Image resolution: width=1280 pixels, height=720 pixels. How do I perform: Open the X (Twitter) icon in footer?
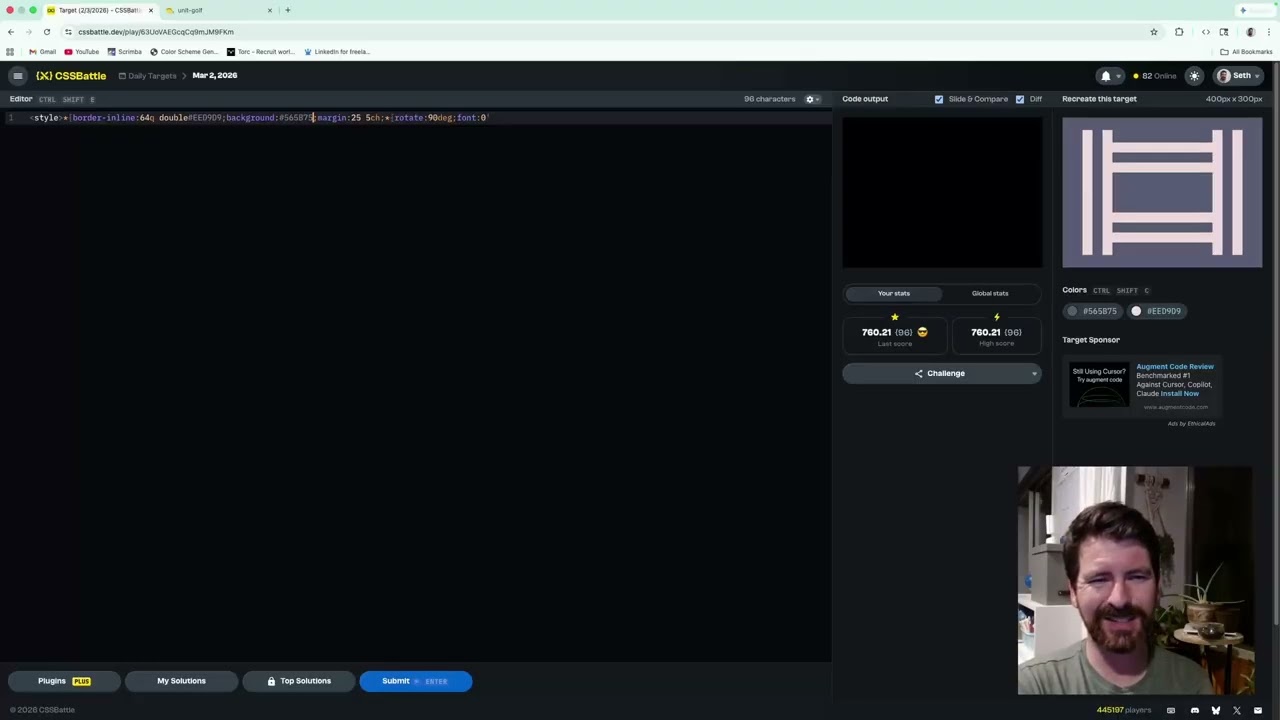pos(1237,711)
